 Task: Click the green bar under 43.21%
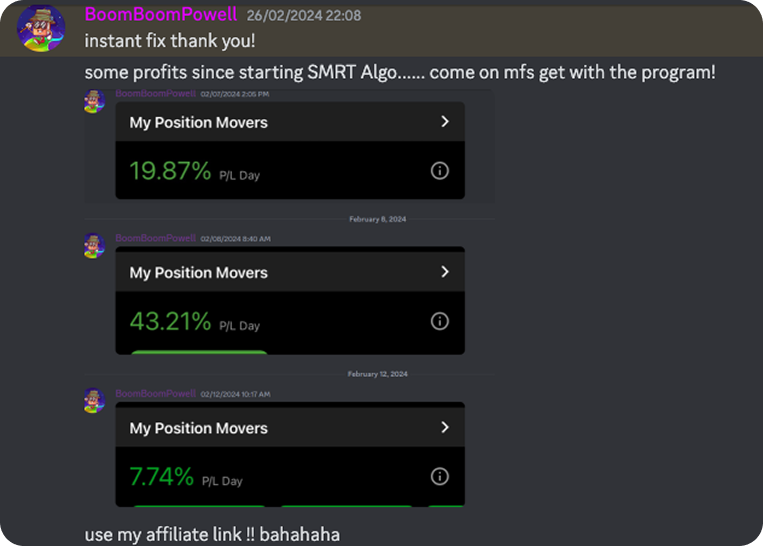[199, 352]
